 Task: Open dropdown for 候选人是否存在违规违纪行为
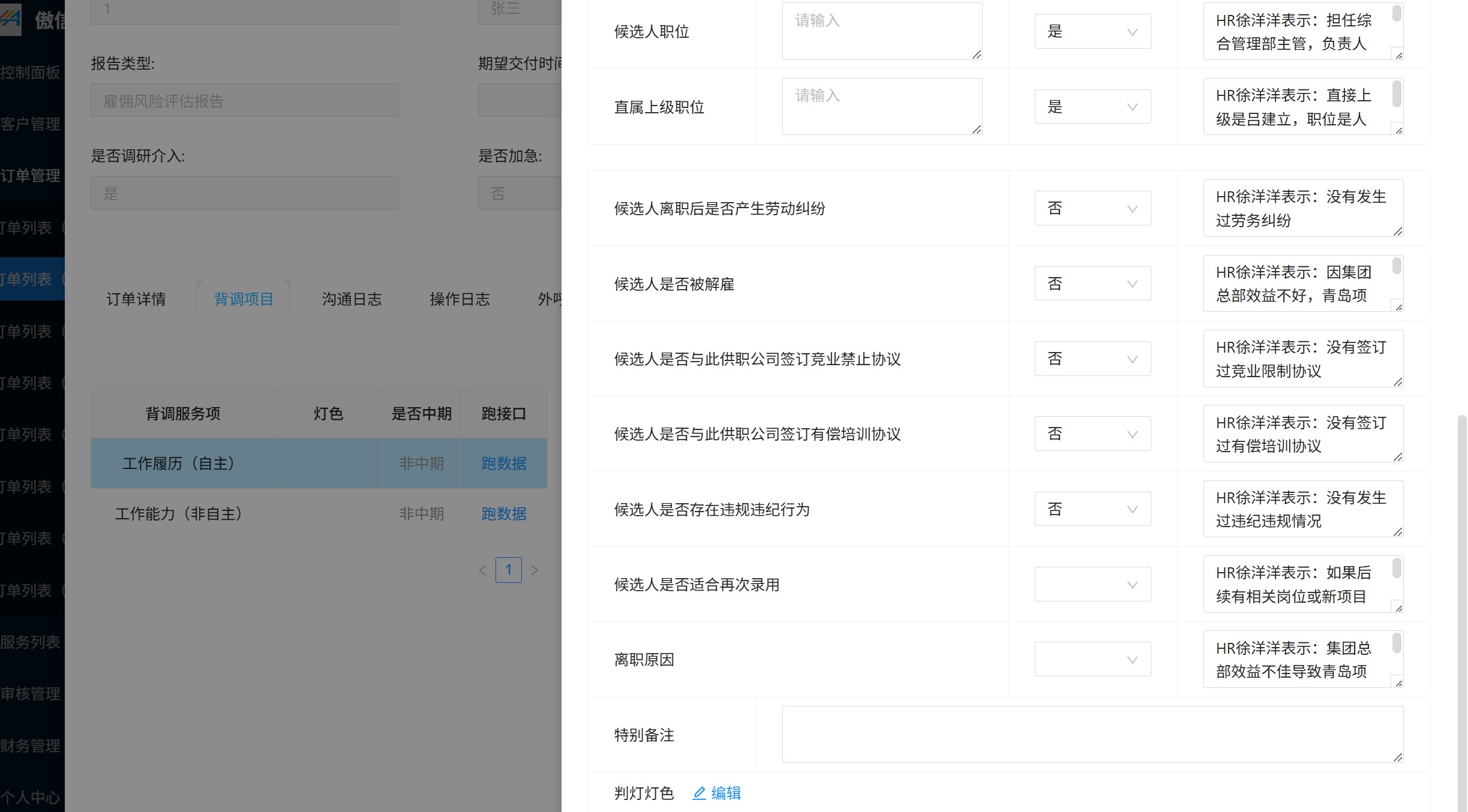click(1092, 509)
